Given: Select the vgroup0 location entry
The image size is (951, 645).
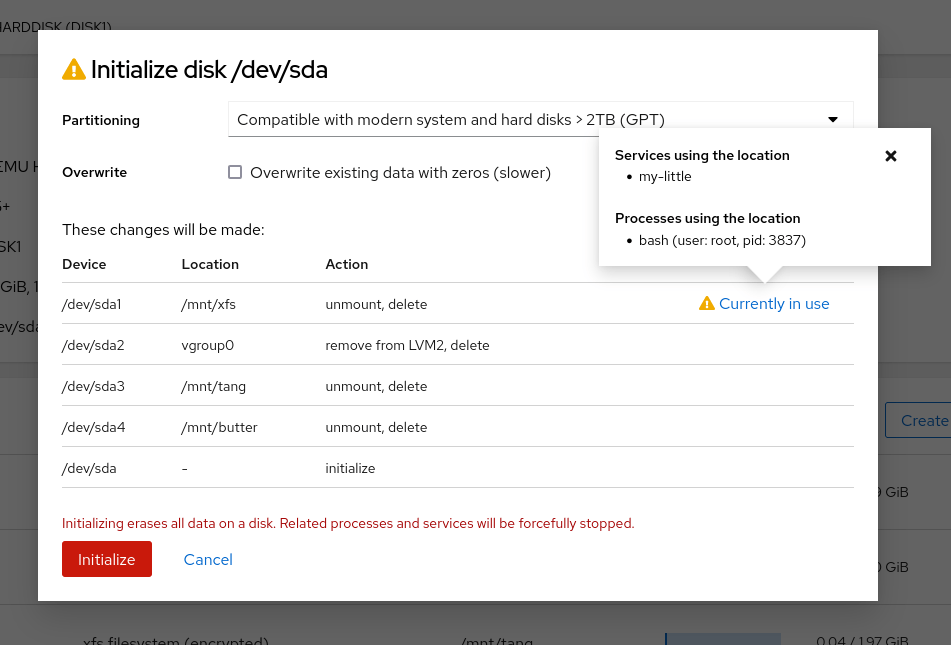Looking at the screenshot, I should pos(209,345).
